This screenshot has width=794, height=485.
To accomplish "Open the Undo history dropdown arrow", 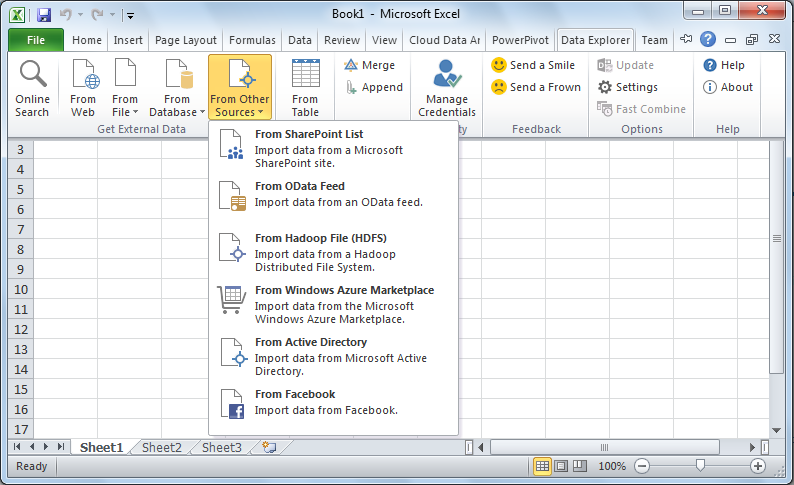I will pos(80,15).
